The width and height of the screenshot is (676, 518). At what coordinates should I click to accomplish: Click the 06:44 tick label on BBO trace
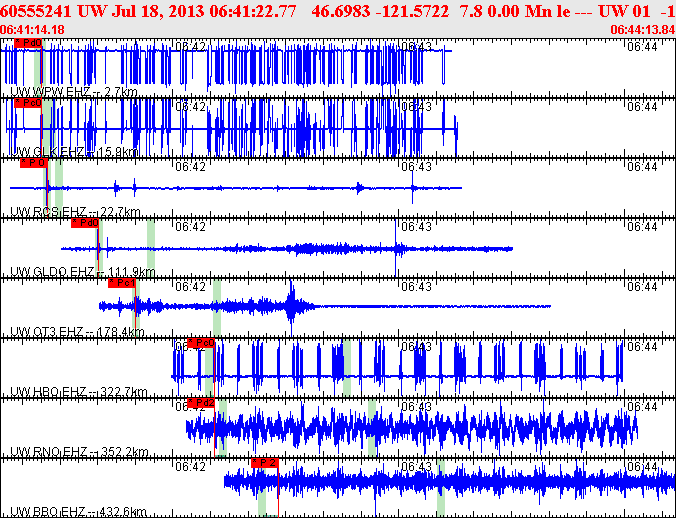click(x=642, y=467)
